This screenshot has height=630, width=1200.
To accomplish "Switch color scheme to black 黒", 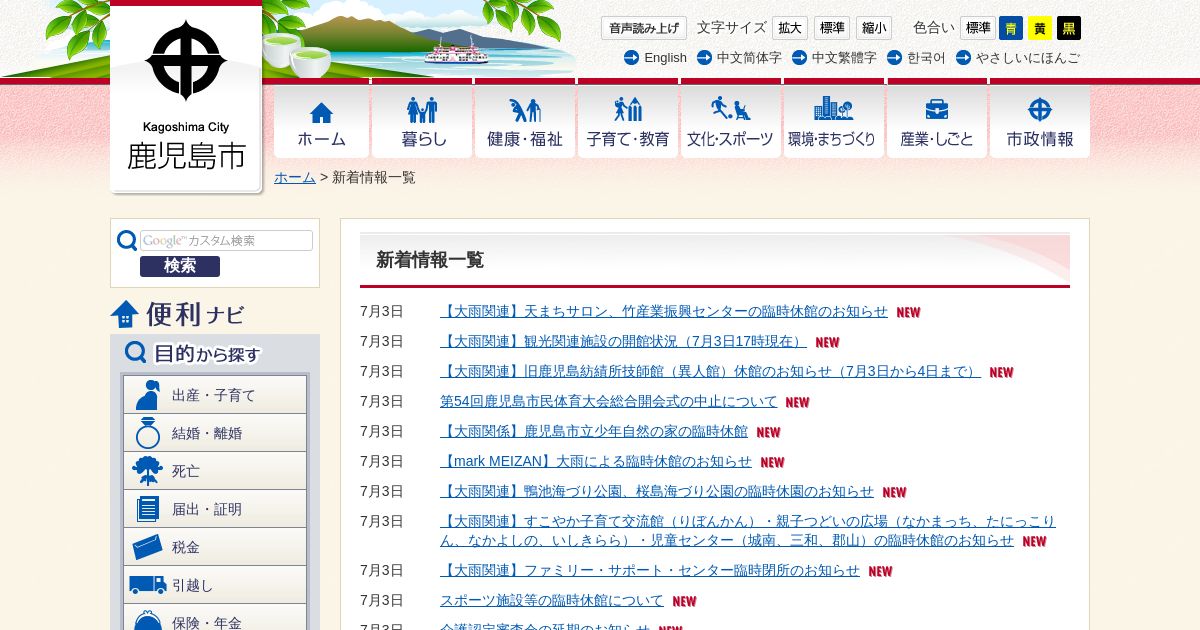I will pos(1069,28).
